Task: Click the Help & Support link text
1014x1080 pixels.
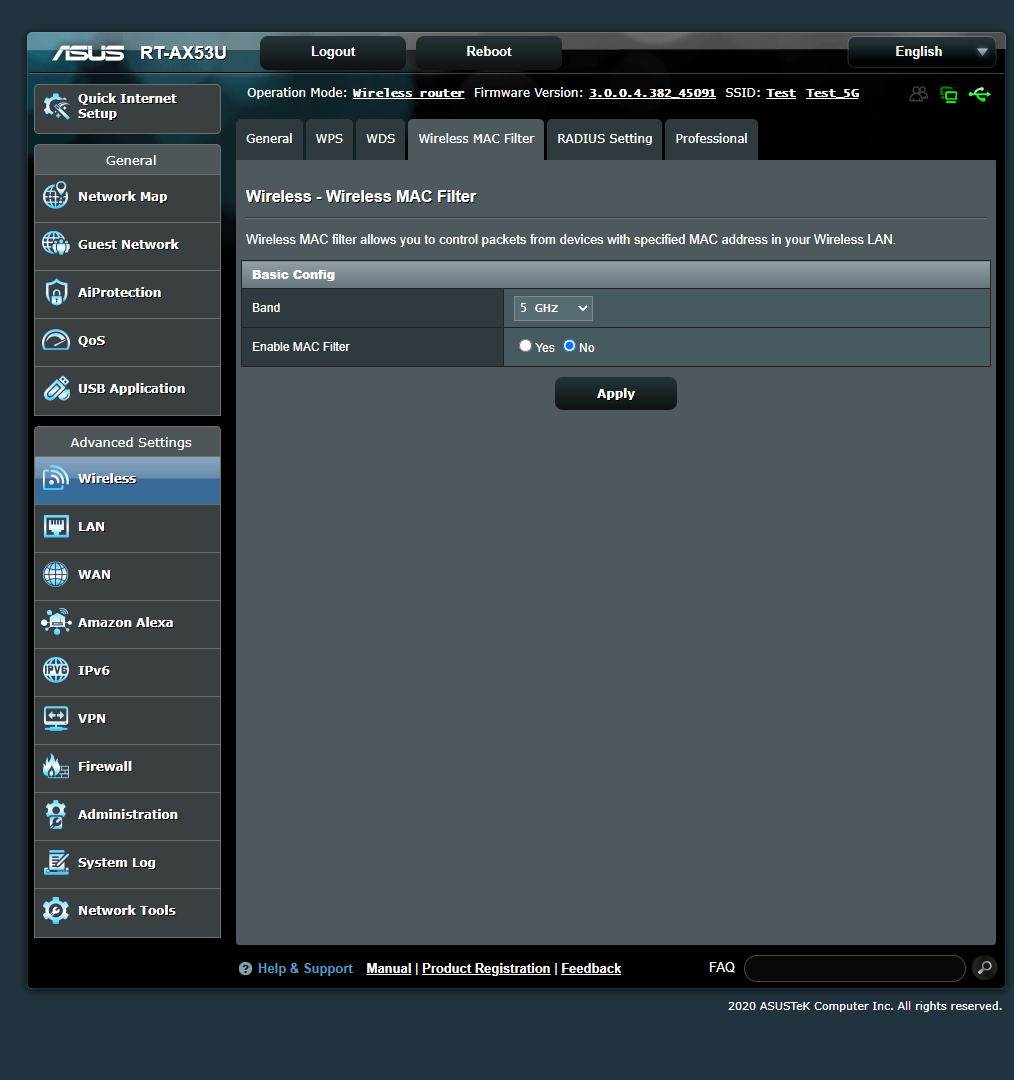Action: (x=305, y=968)
